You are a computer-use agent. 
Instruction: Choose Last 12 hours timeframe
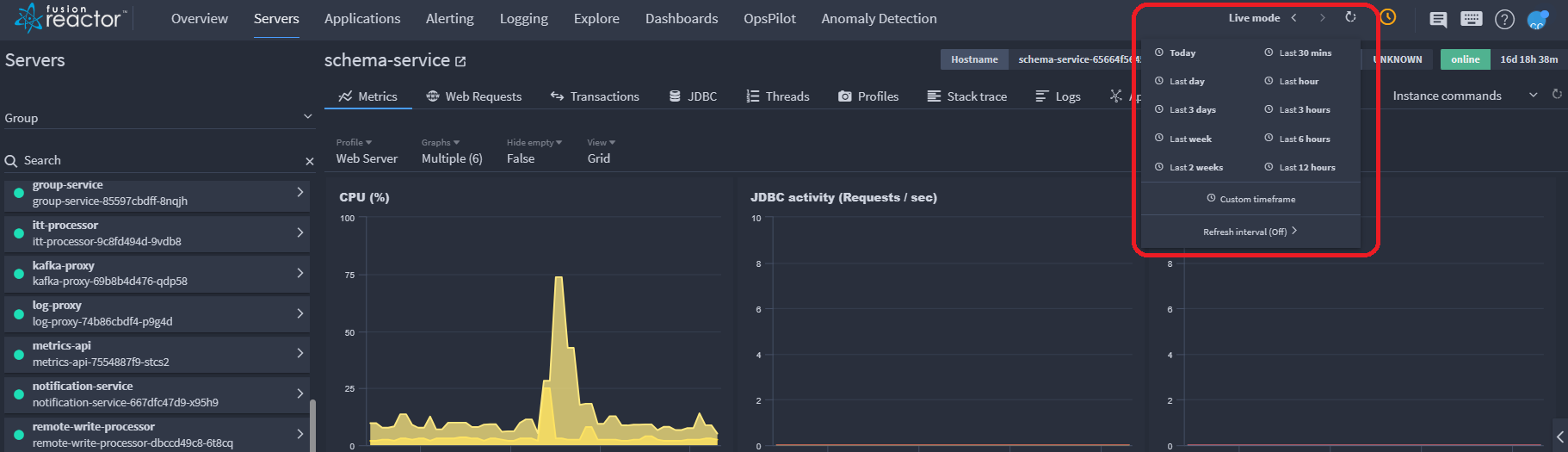tap(1300, 167)
